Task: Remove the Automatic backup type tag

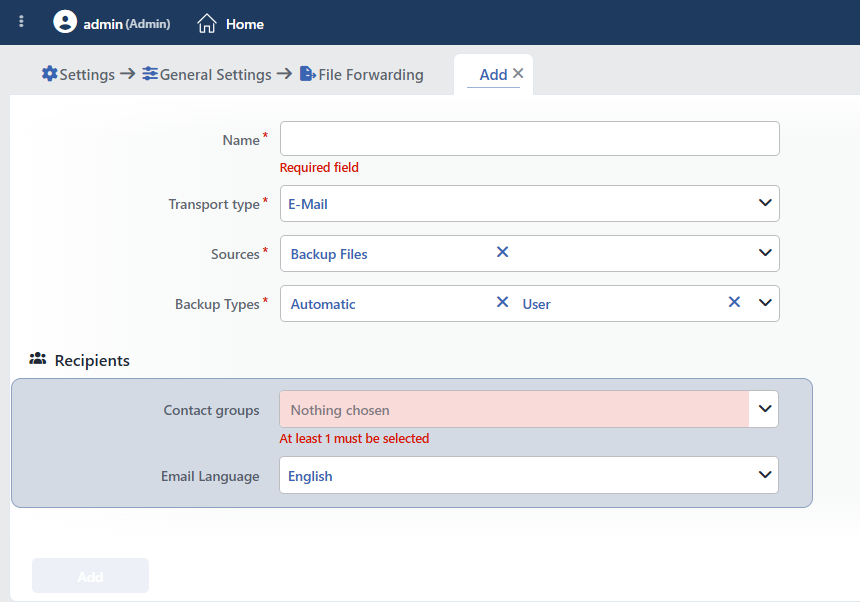Action: point(502,302)
